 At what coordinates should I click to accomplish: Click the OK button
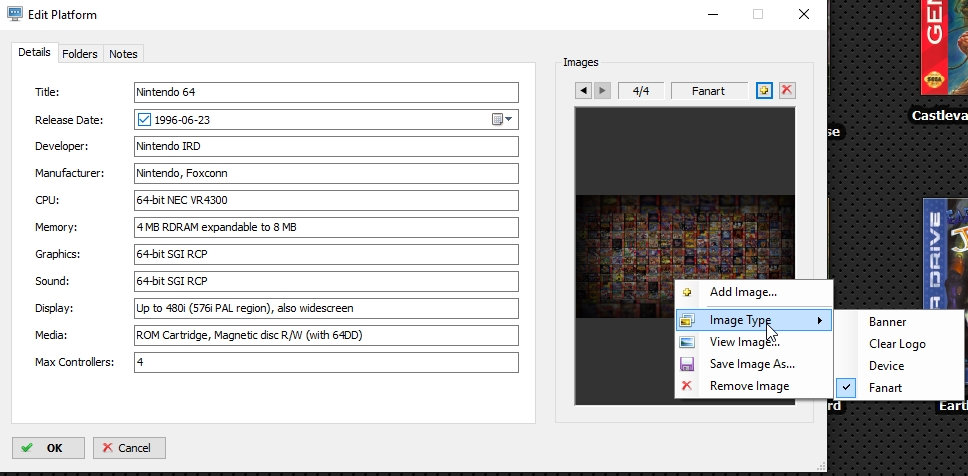tap(48, 448)
